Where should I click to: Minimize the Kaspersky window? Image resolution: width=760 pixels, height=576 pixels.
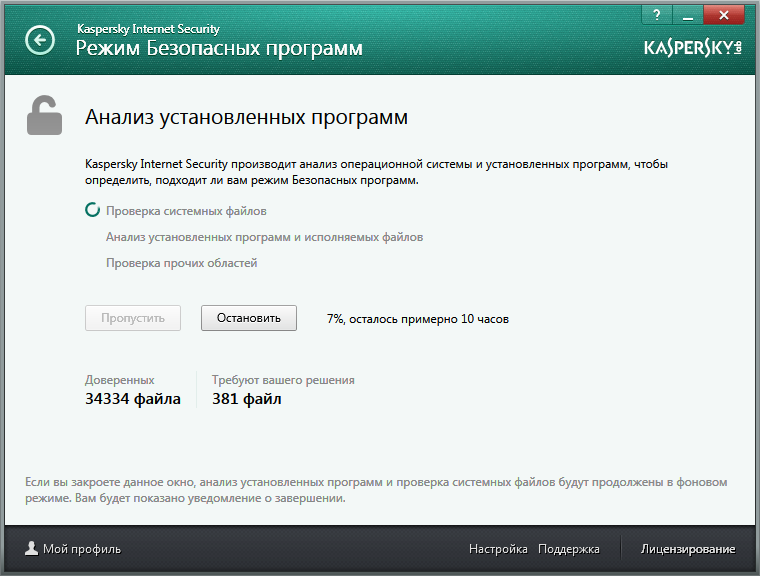tap(687, 15)
